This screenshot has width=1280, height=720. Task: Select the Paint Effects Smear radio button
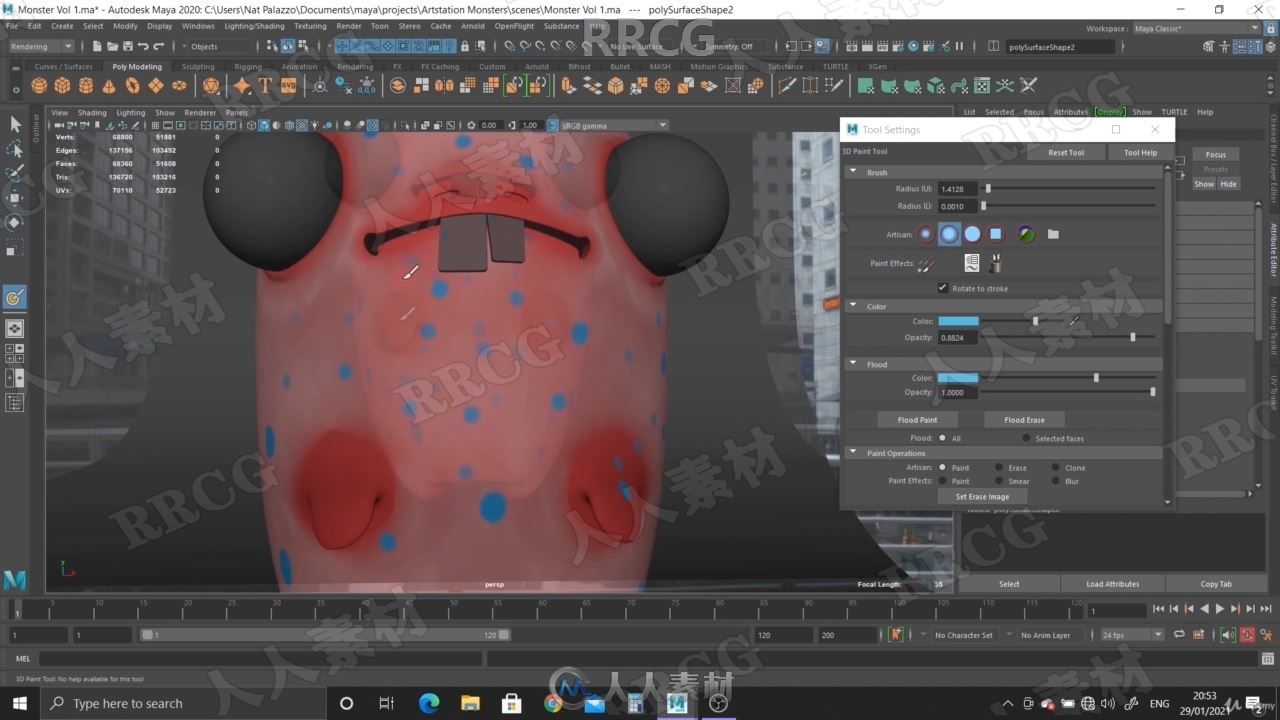point(998,481)
